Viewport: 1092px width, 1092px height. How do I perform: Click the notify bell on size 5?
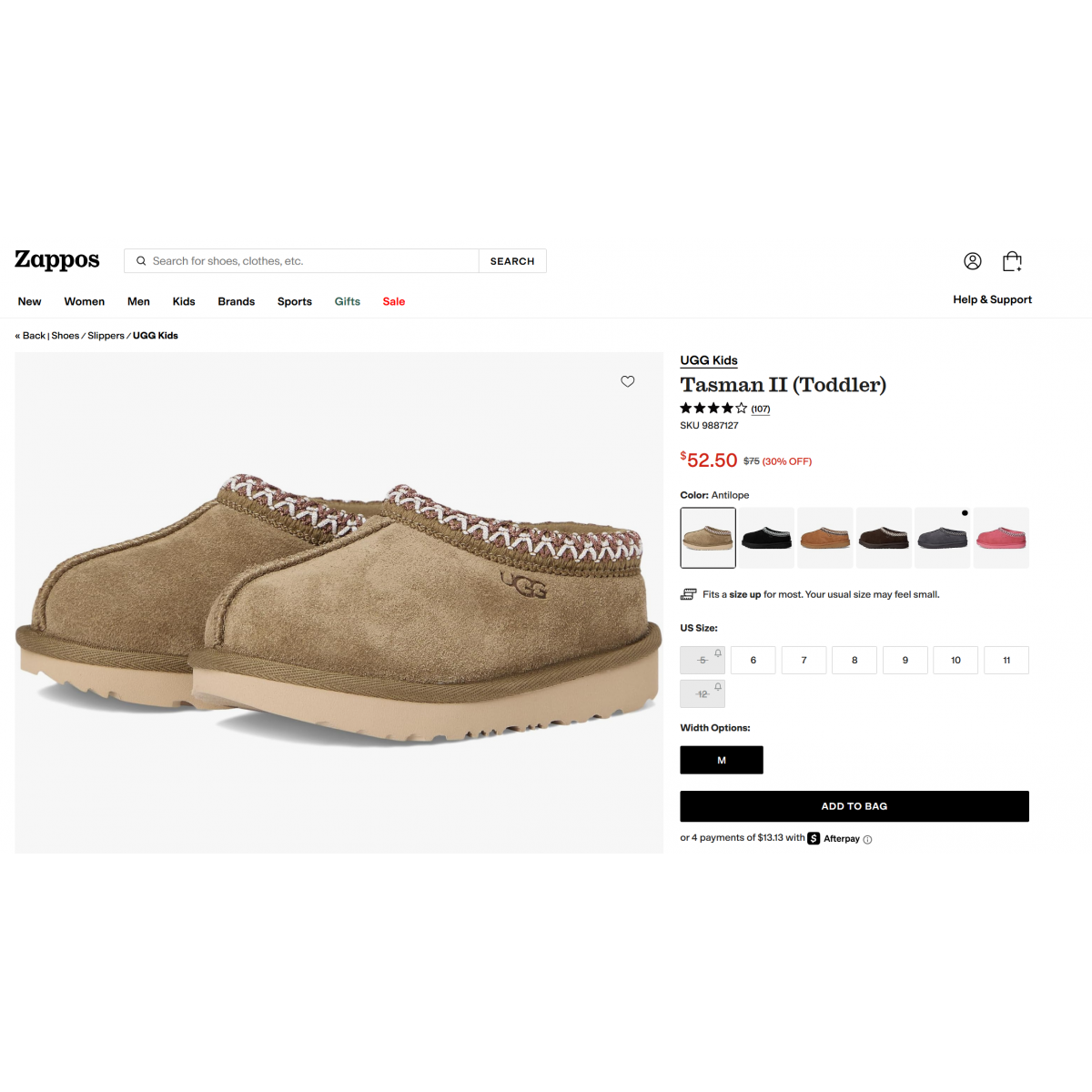point(718,652)
